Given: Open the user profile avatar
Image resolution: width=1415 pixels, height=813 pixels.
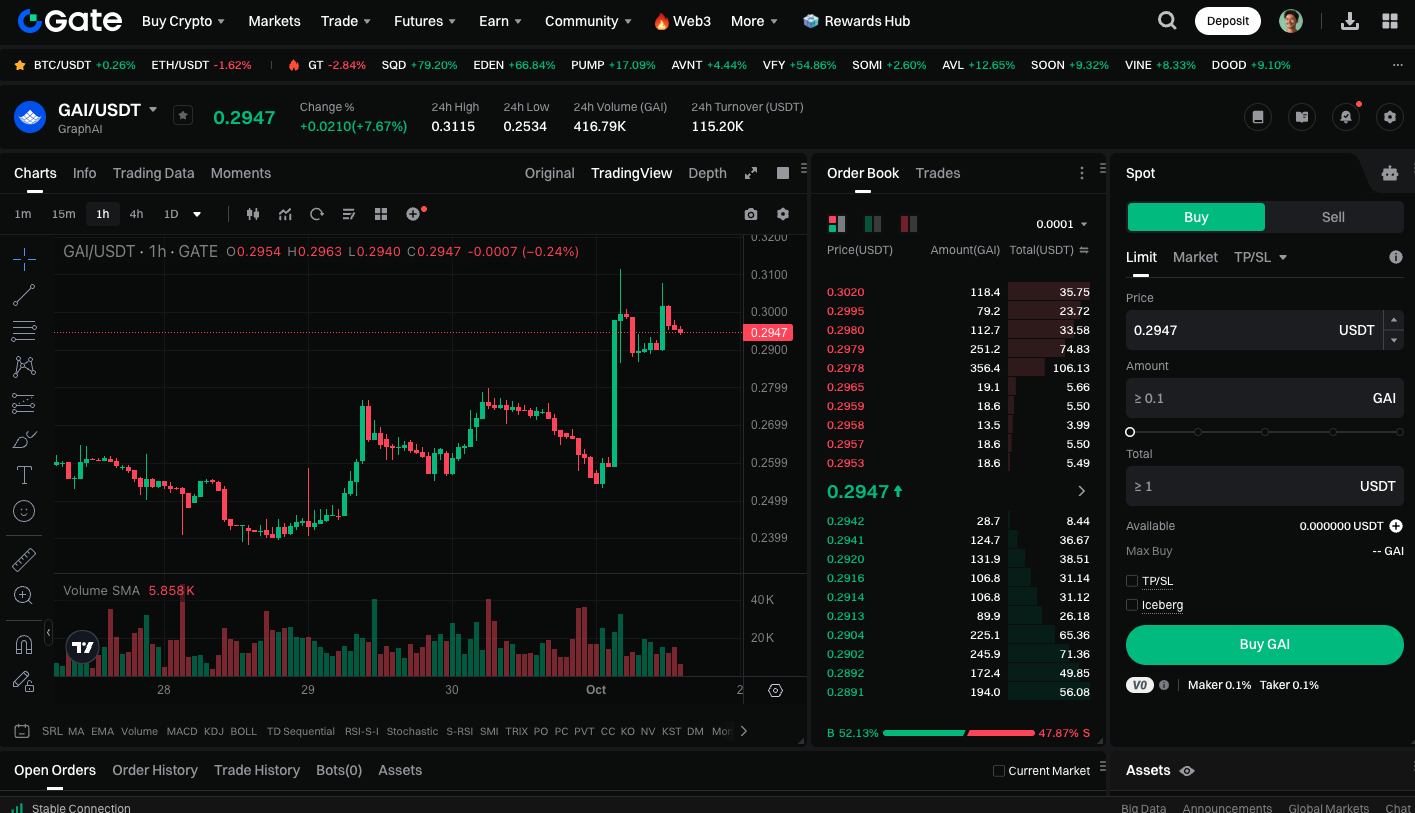Looking at the screenshot, I should pyautogui.click(x=1291, y=21).
